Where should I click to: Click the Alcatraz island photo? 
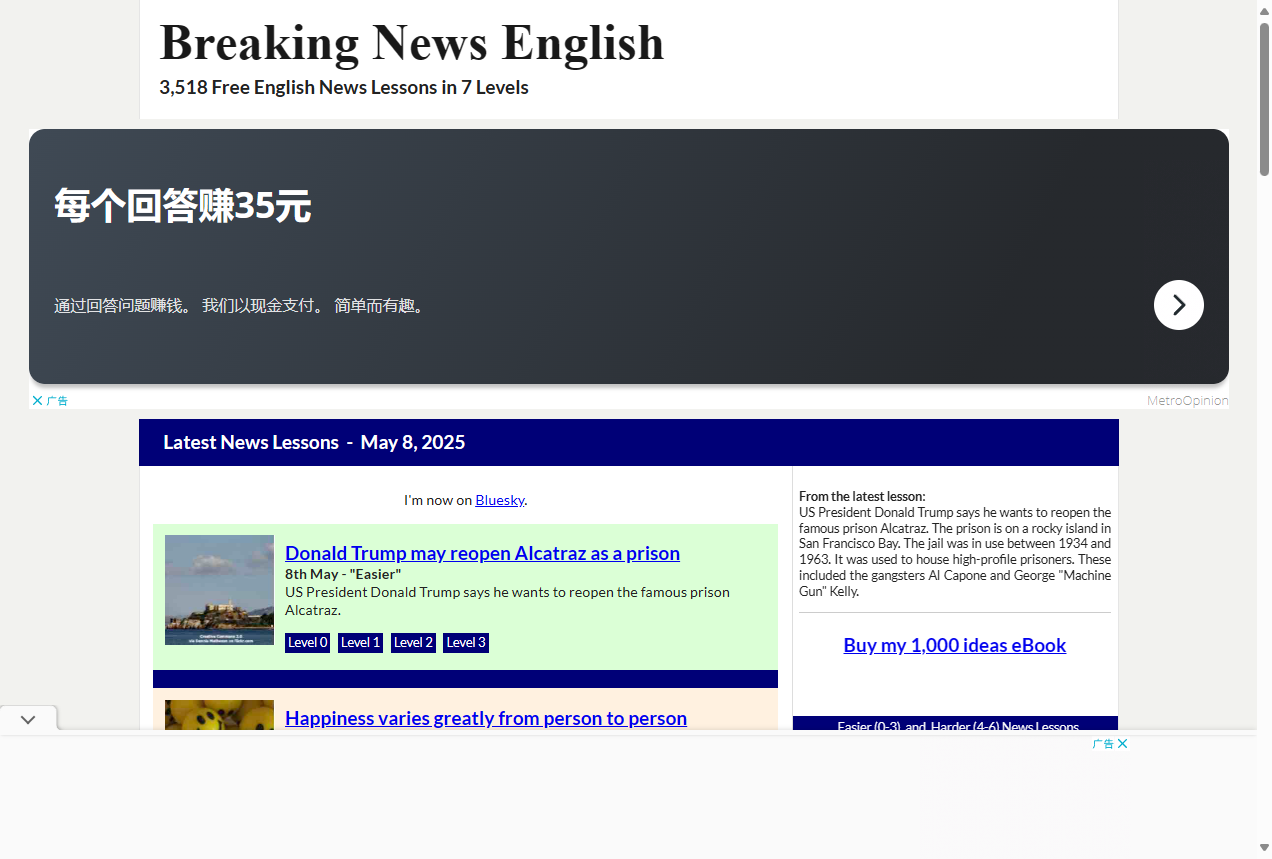219,589
